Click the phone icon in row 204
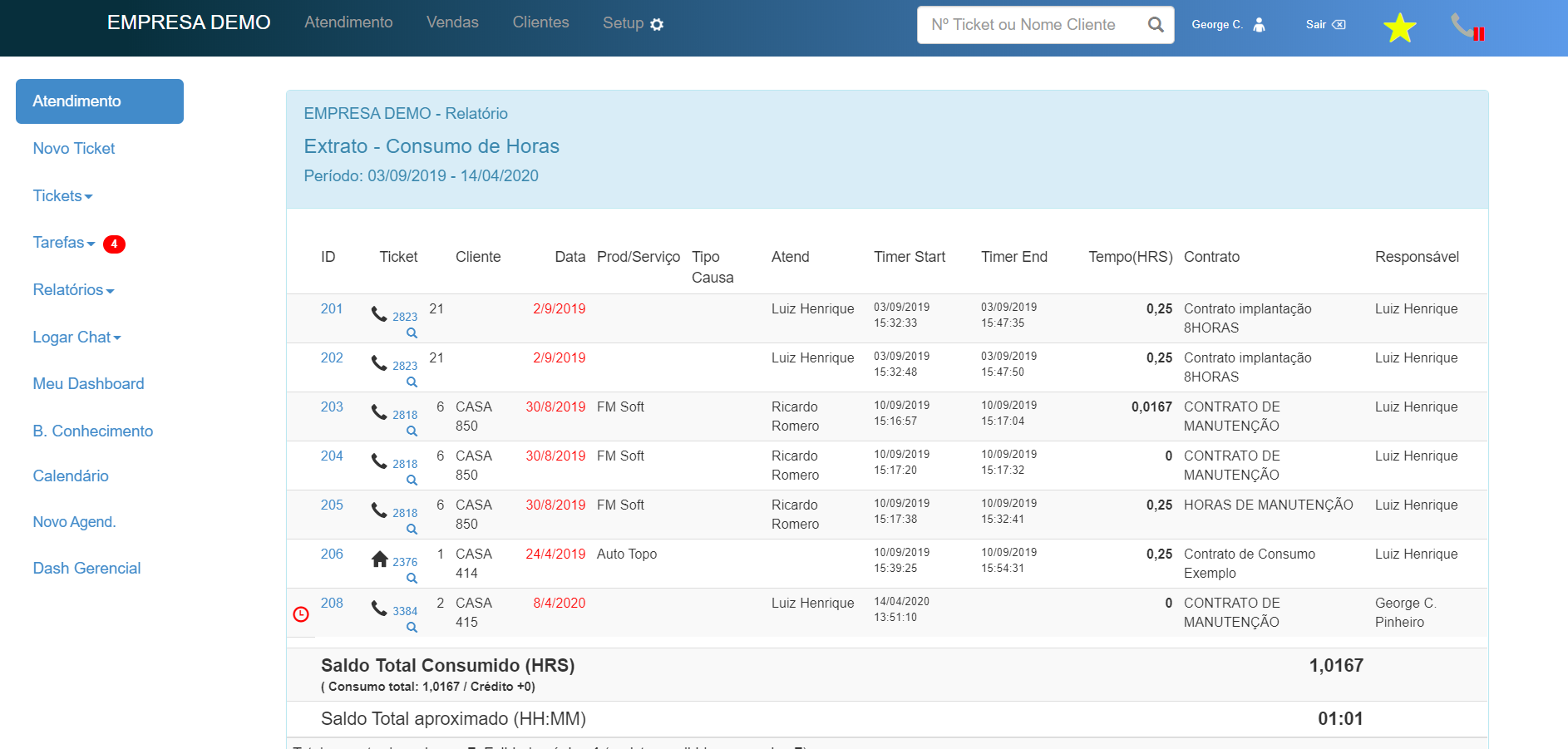The height and width of the screenshot is (749, 1568). (x=379, y=461)
